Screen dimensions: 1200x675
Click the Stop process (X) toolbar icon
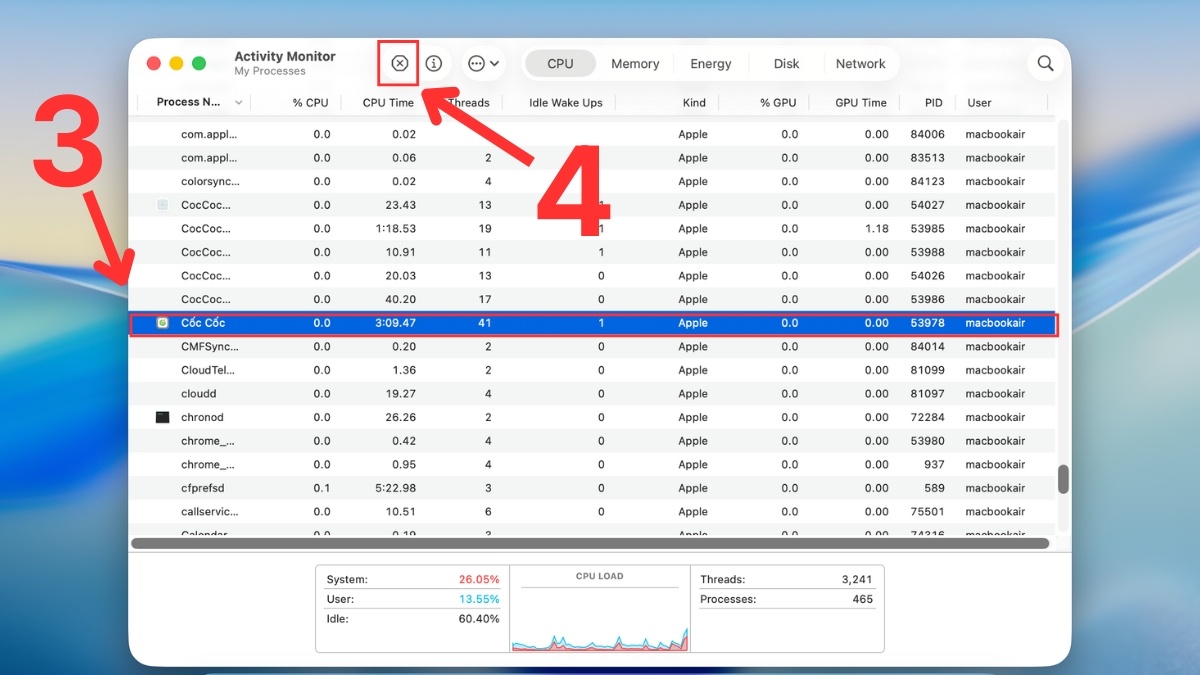(399, 63)
